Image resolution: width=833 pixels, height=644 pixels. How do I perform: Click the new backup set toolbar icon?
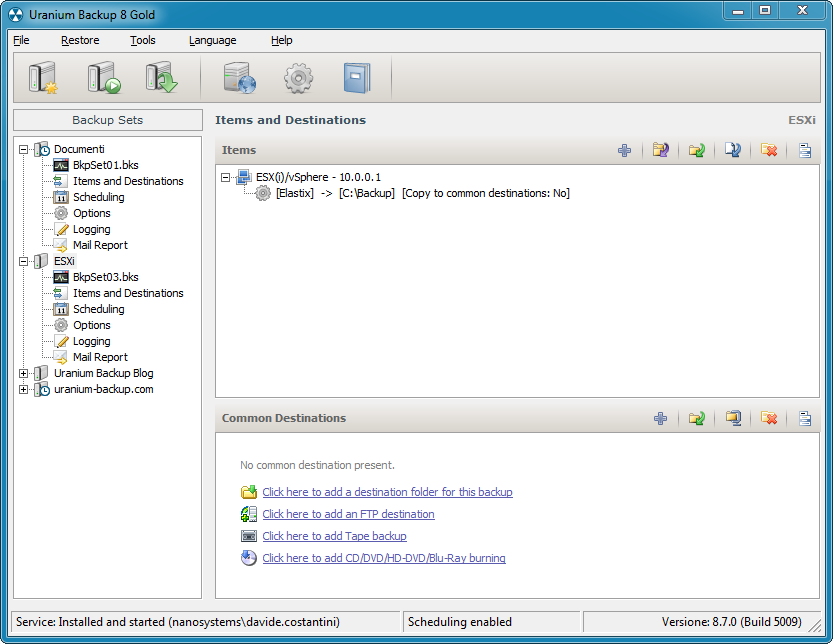(43, 78)
